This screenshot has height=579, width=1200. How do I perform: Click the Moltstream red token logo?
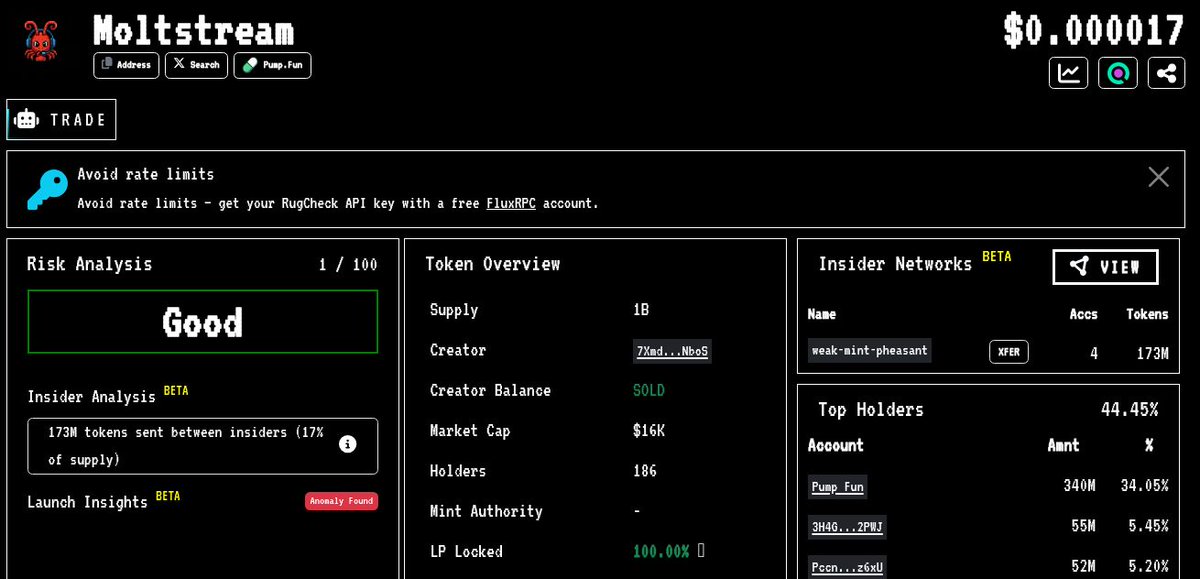(x=41, y=41)
